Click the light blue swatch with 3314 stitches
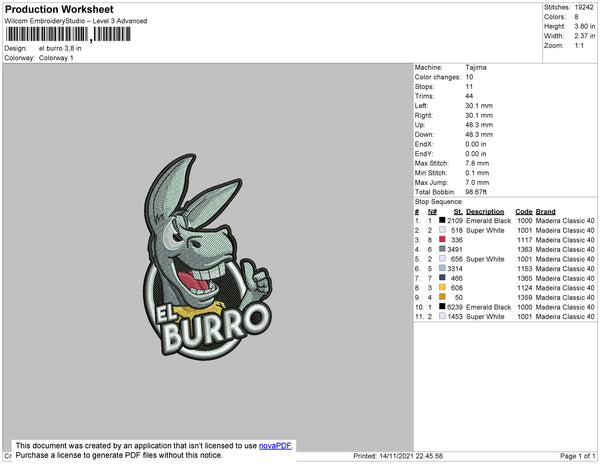 [x=442, y=268]
